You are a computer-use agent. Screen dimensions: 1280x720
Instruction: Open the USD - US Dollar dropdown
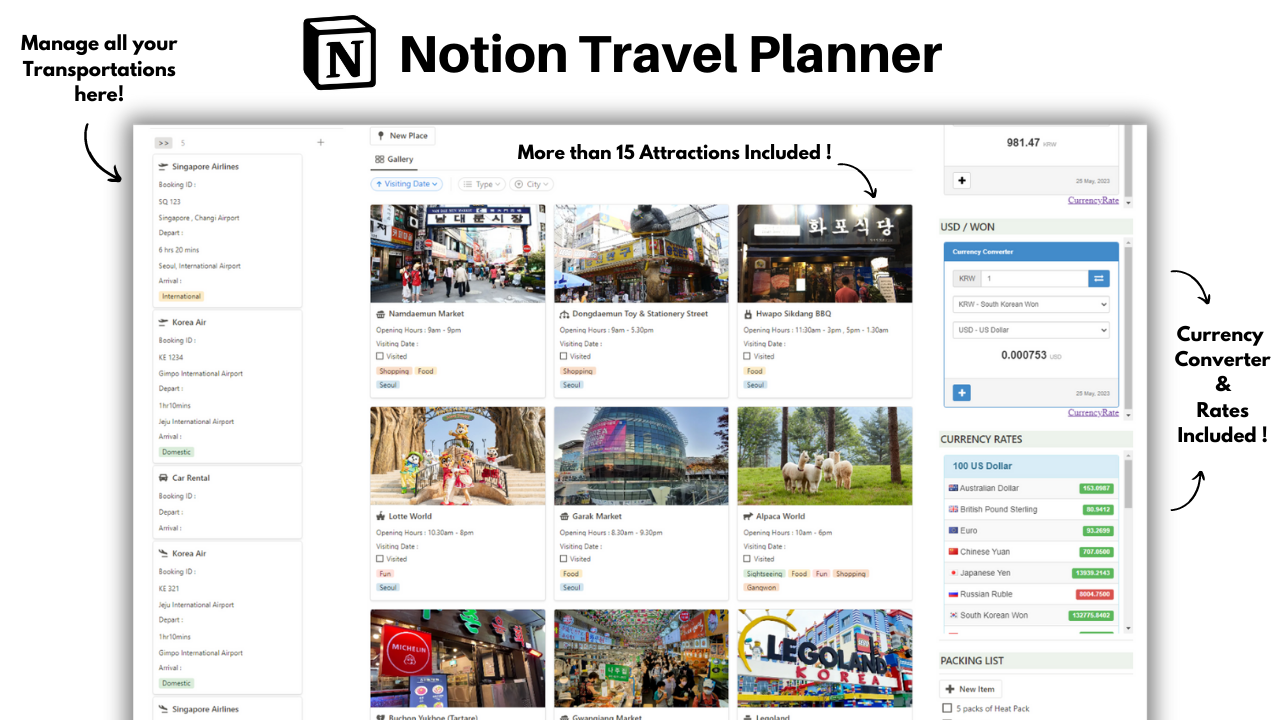(1031, 329)
